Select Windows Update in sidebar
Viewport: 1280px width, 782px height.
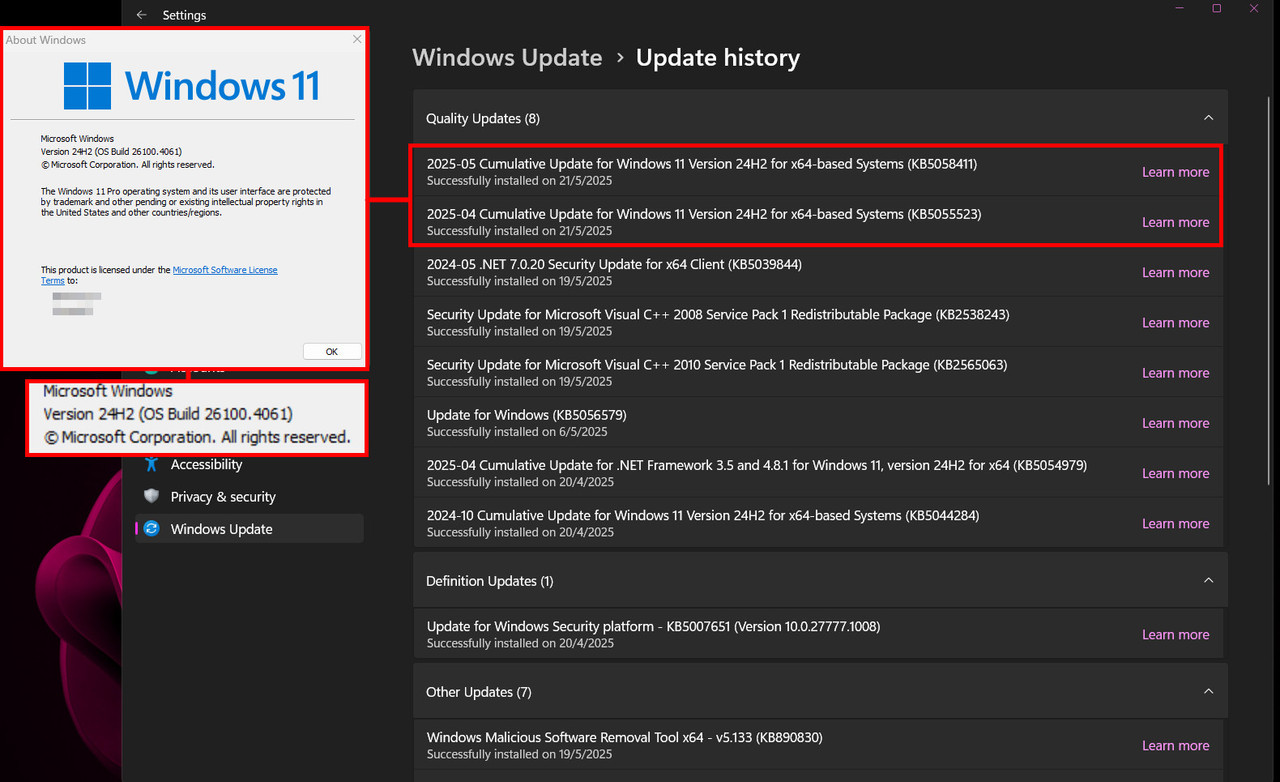(249, 529)
